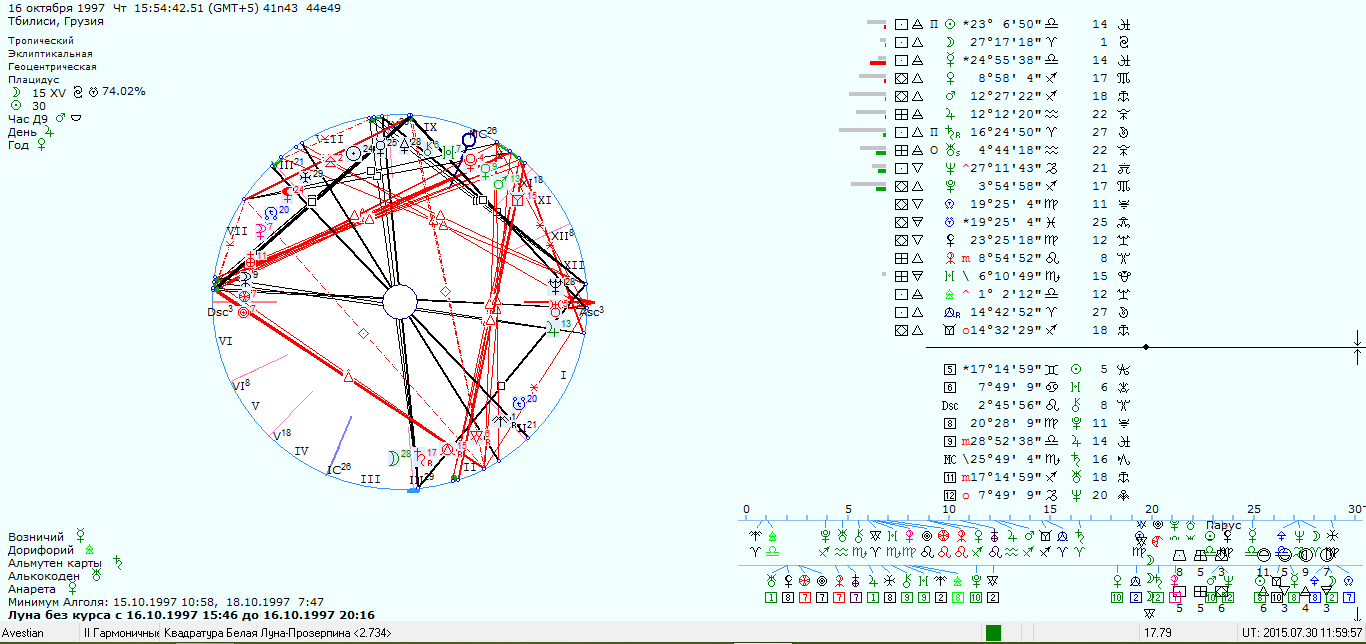Choose retrograde Saturn in the 16°24'50" row
This screenshot has height=644, width=1366.
[951, 132]
